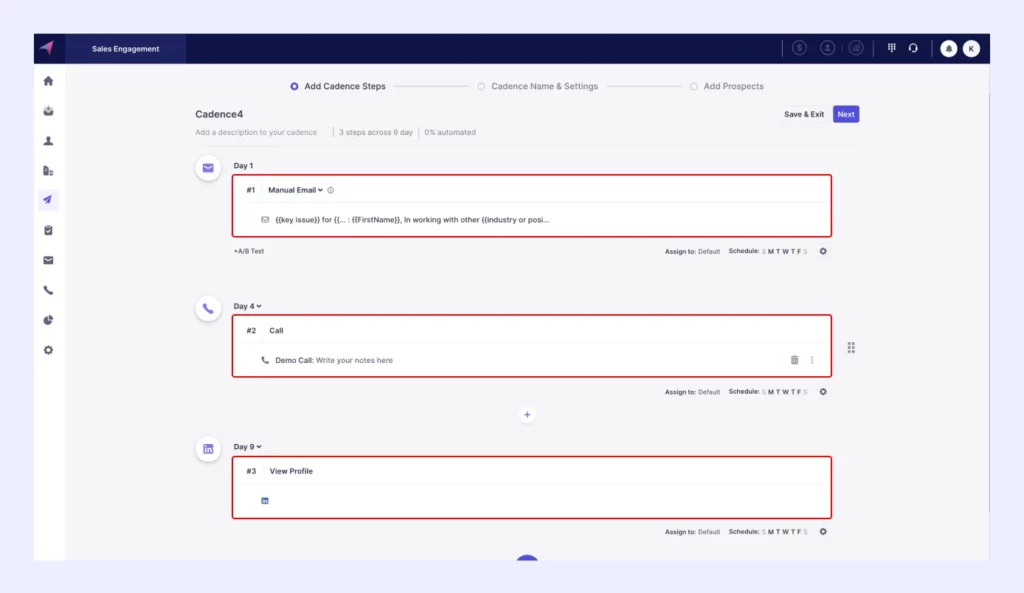
Task: Open the Home icon in sidebar
Action: tap(48, 81)
